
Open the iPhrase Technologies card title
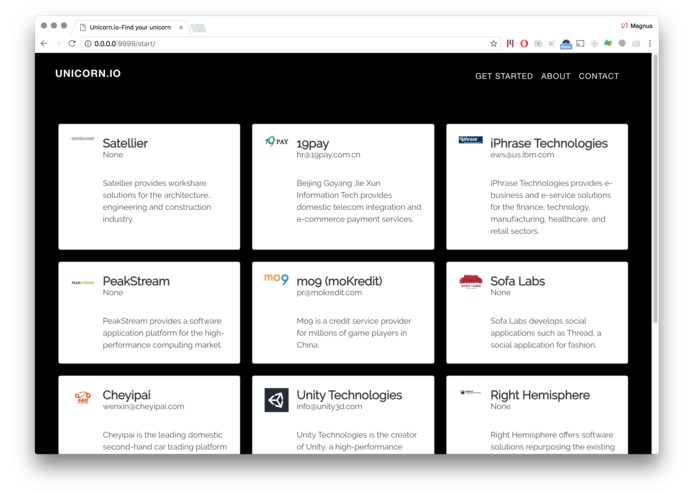click(x=549, y=143)
